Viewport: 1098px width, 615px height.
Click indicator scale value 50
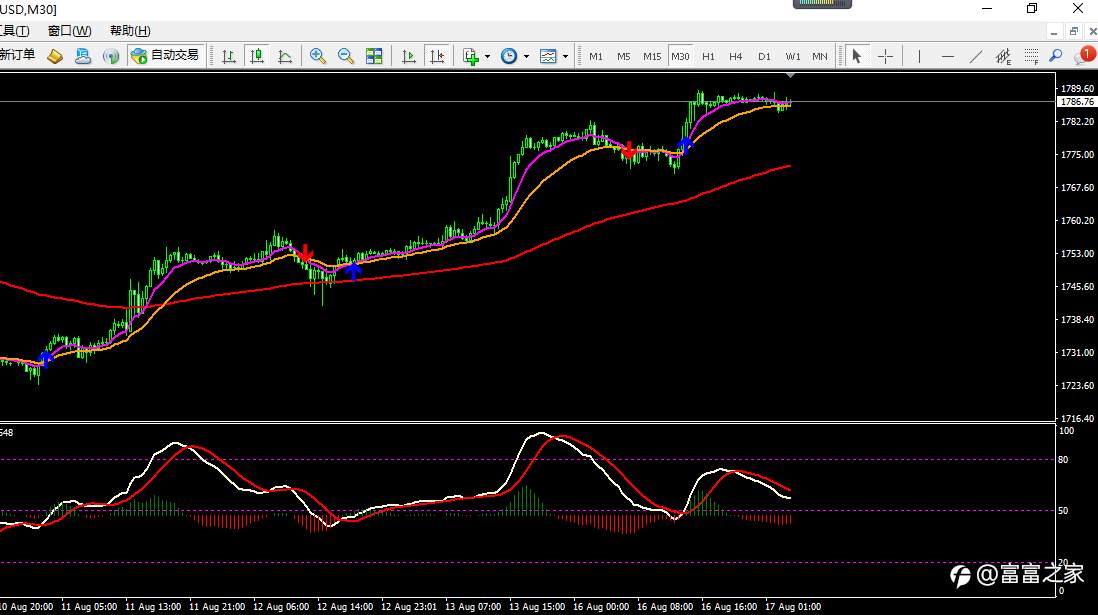pyautogui.click(x=1063, y=511)
